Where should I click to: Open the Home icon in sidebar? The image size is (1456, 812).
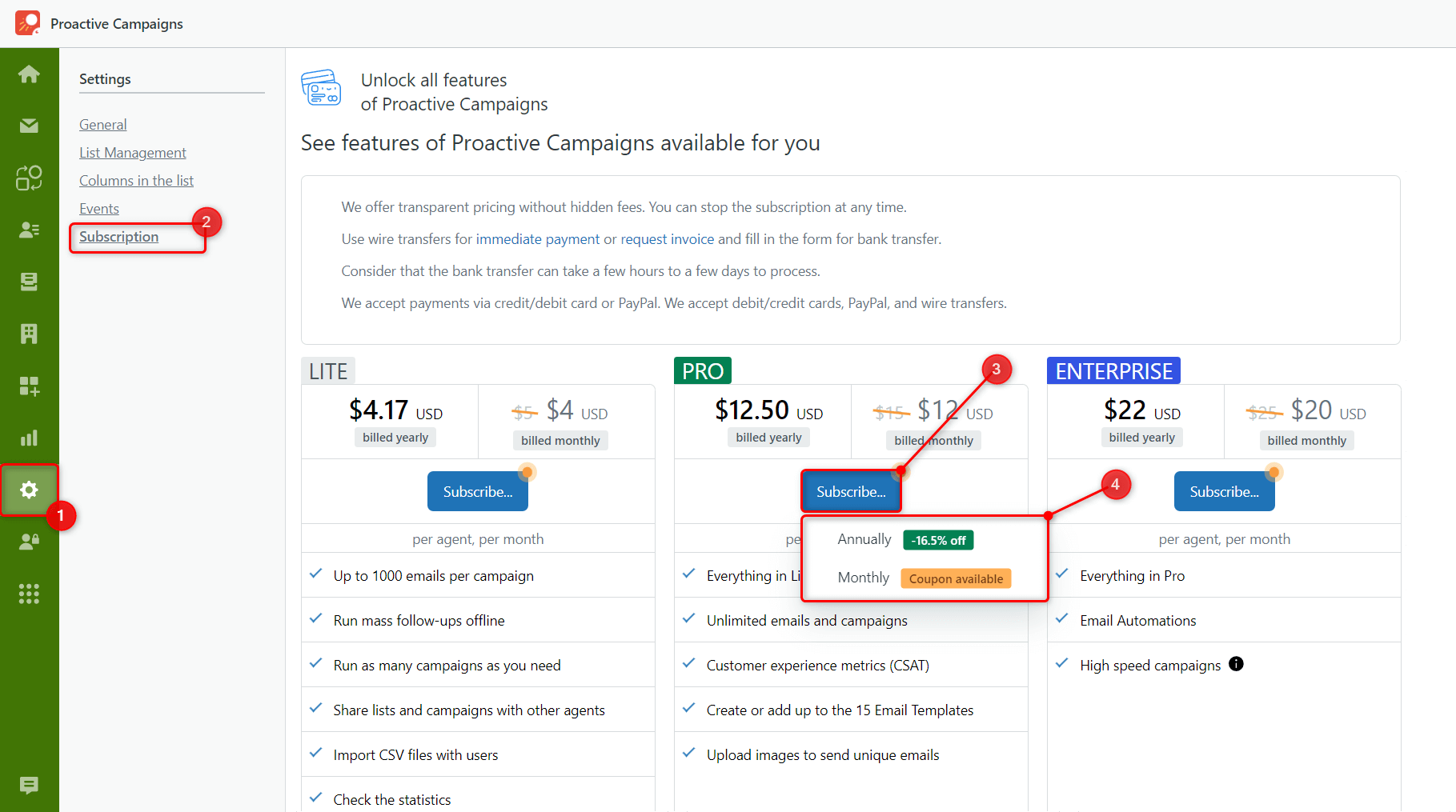click(x=29, y=74)
